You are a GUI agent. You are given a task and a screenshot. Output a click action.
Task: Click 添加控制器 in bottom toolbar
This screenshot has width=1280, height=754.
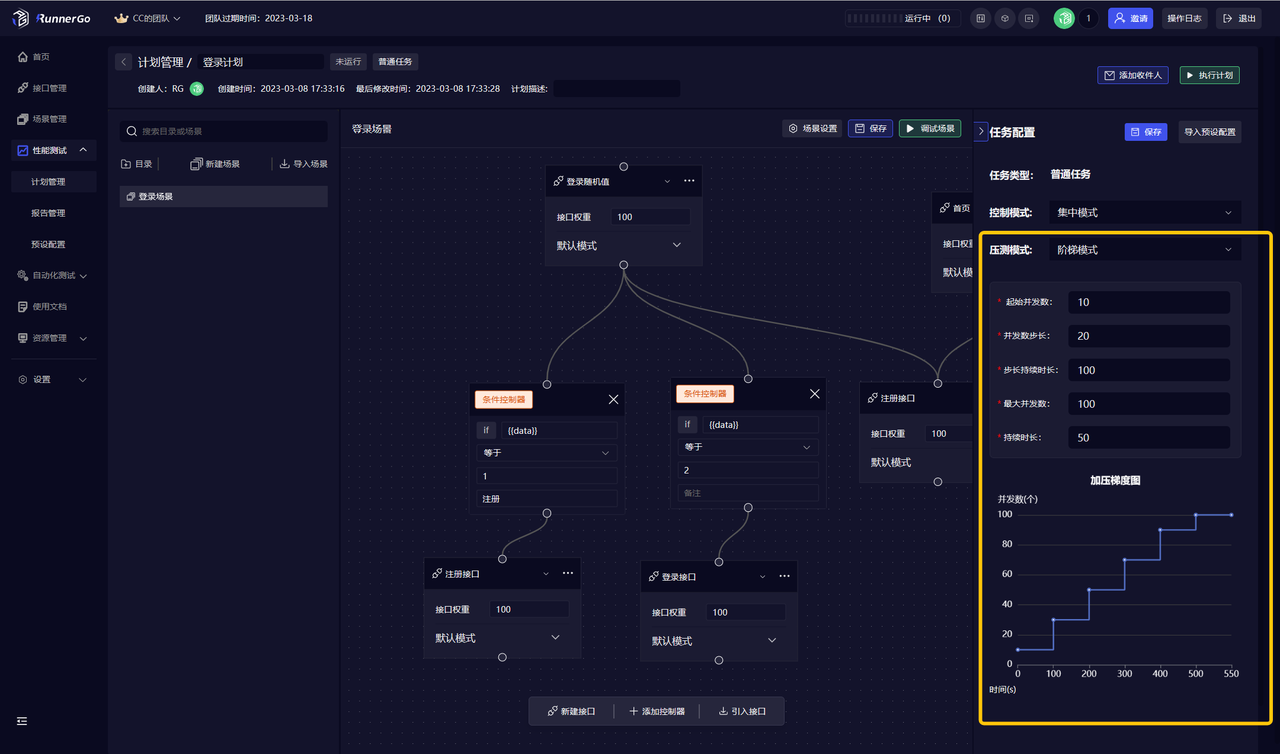click(657, 711)
